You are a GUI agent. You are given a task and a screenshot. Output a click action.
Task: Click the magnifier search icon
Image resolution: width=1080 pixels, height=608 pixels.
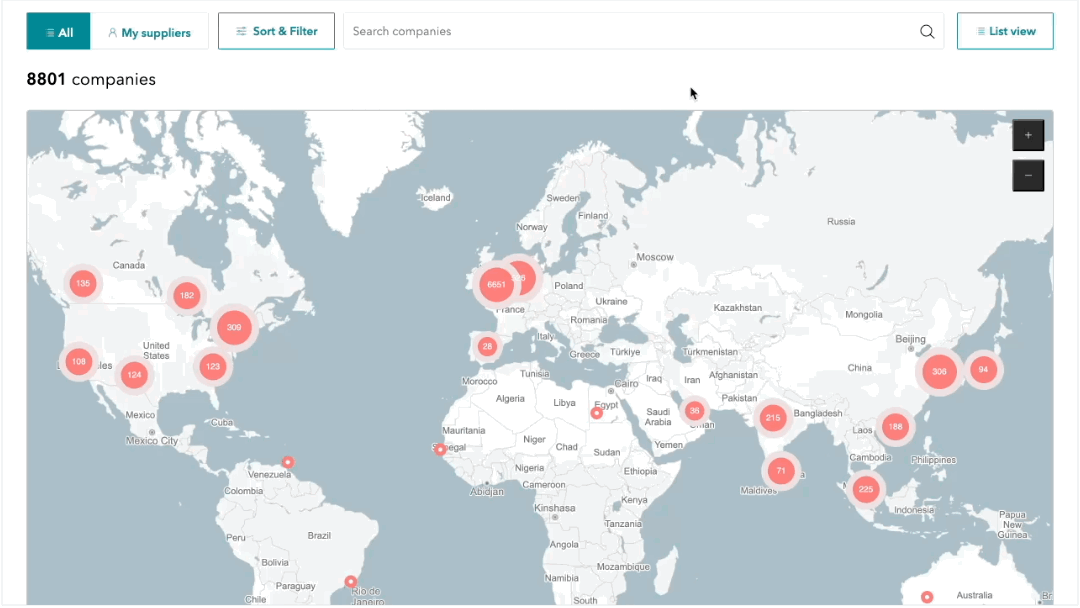point(927,32)
